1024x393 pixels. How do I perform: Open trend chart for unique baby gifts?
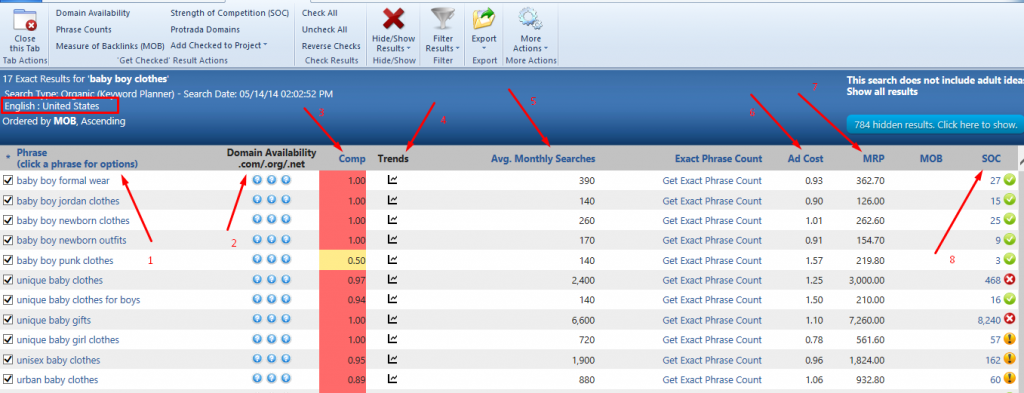tap(392, 319)
